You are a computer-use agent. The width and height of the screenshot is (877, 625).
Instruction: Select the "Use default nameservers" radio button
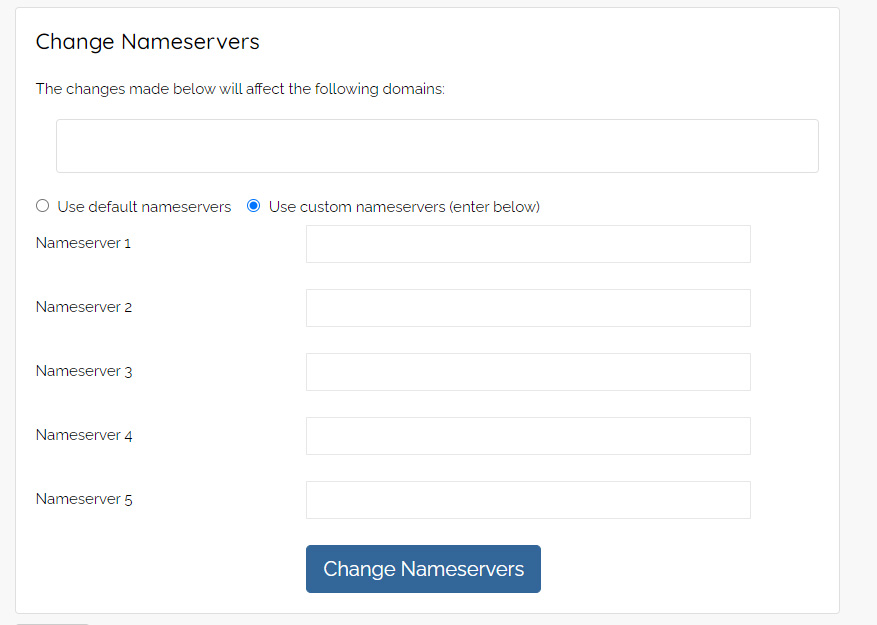tap(42, 206)
